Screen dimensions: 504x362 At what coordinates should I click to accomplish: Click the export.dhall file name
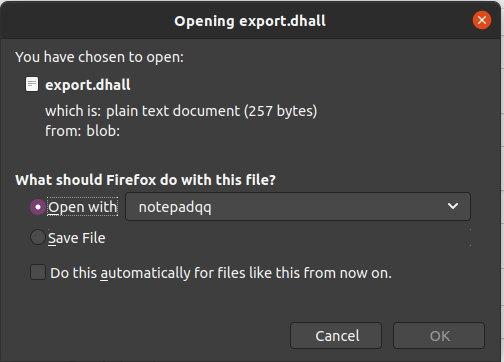point(88,85)
